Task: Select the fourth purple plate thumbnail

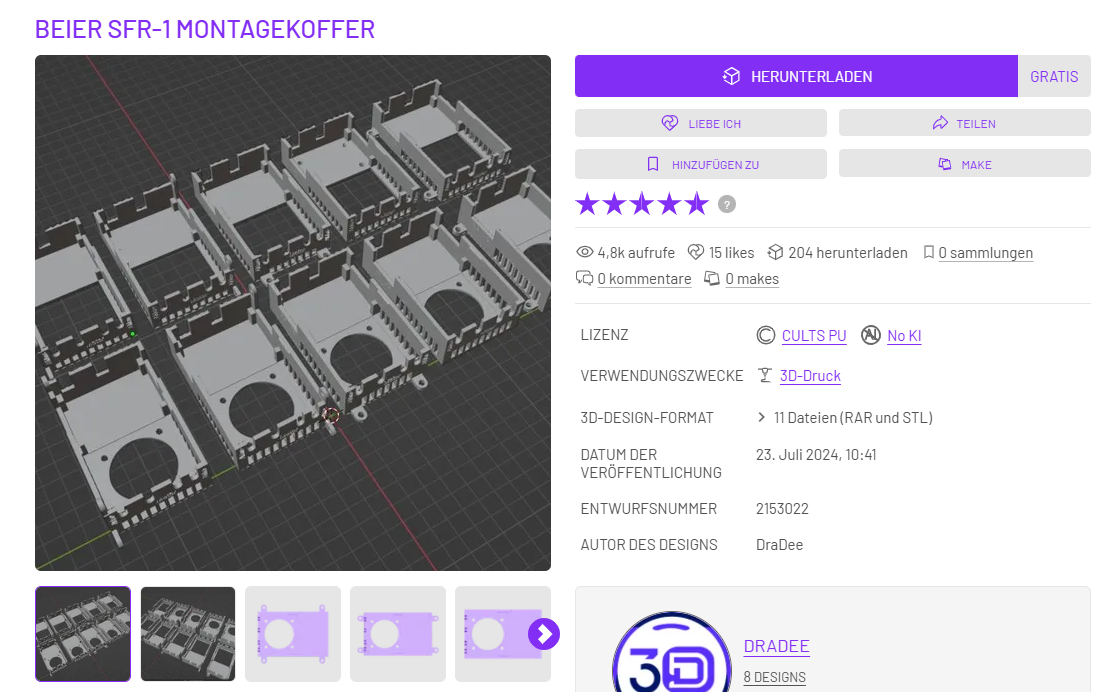Action: [397, 634]
